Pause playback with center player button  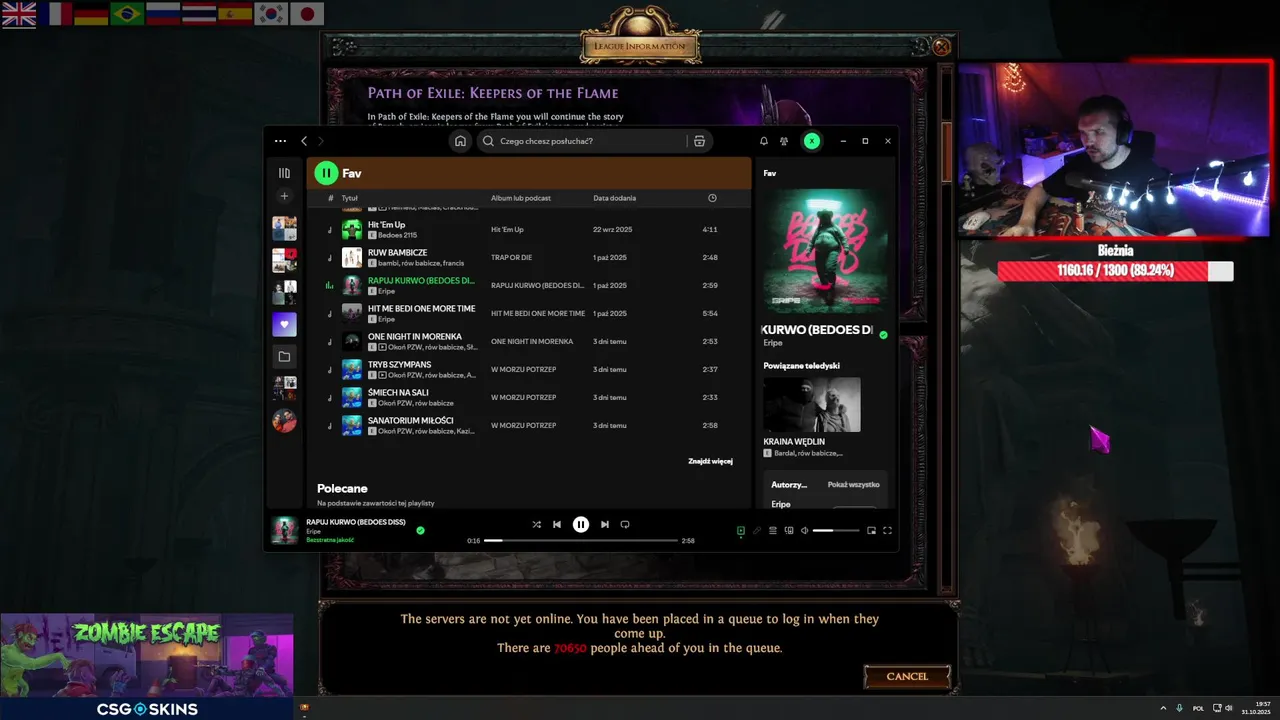click(581, 524)
